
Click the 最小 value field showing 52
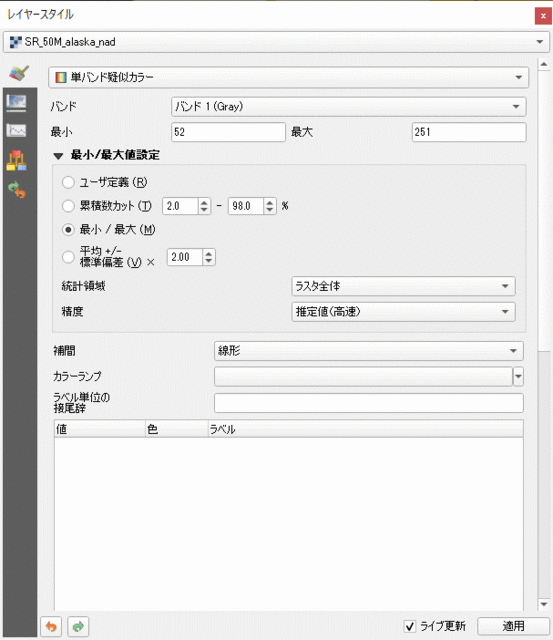[228, 132]
